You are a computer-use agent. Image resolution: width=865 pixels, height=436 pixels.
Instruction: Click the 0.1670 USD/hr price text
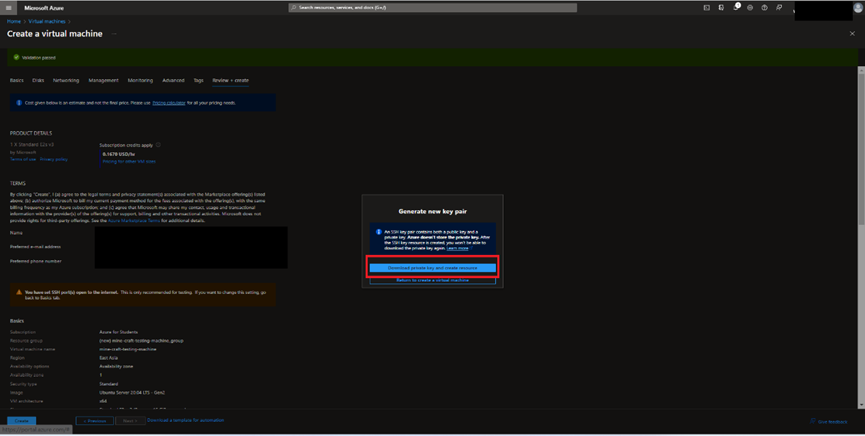[119, 155]
